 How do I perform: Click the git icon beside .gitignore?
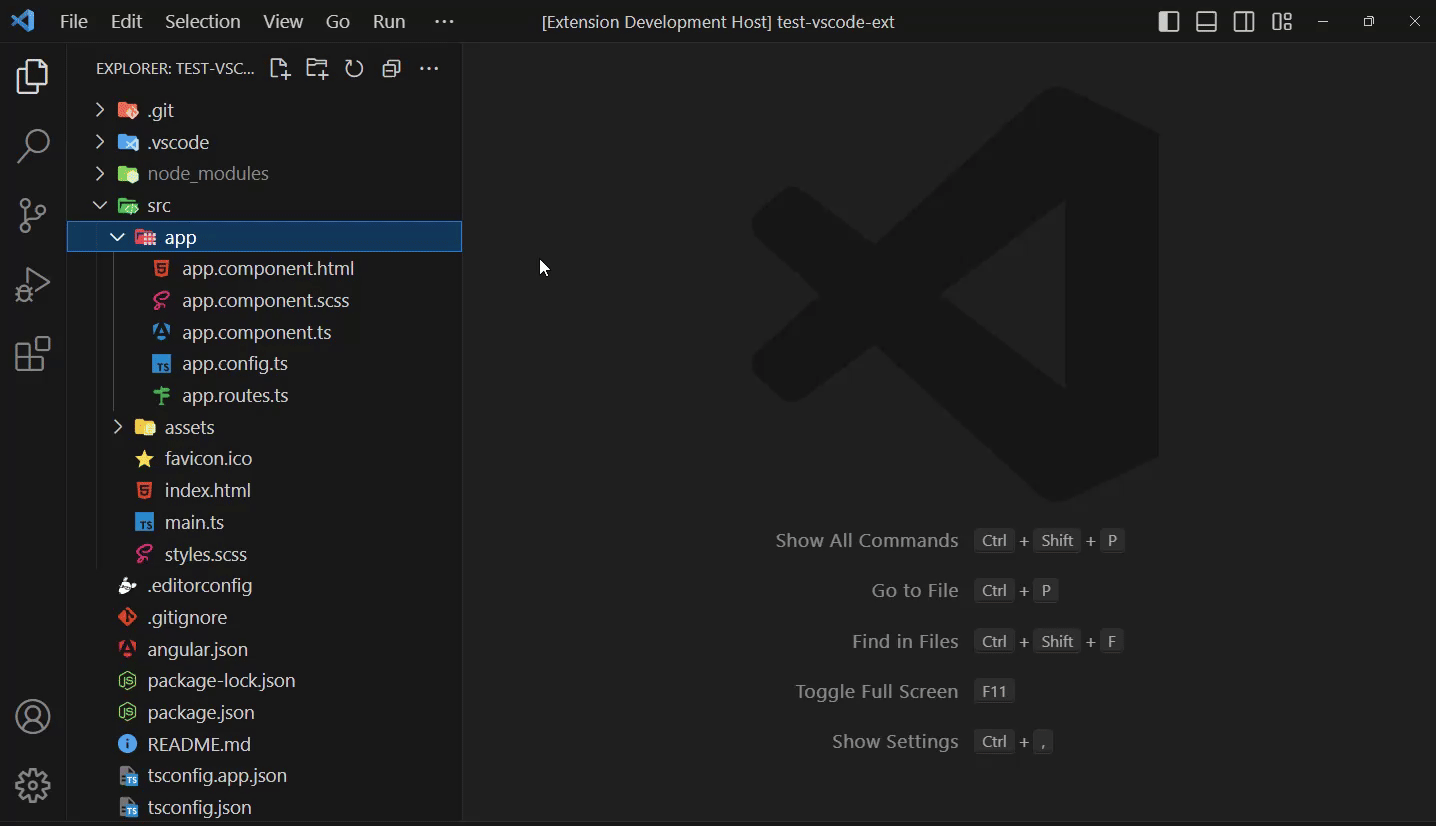pos(127,617)
